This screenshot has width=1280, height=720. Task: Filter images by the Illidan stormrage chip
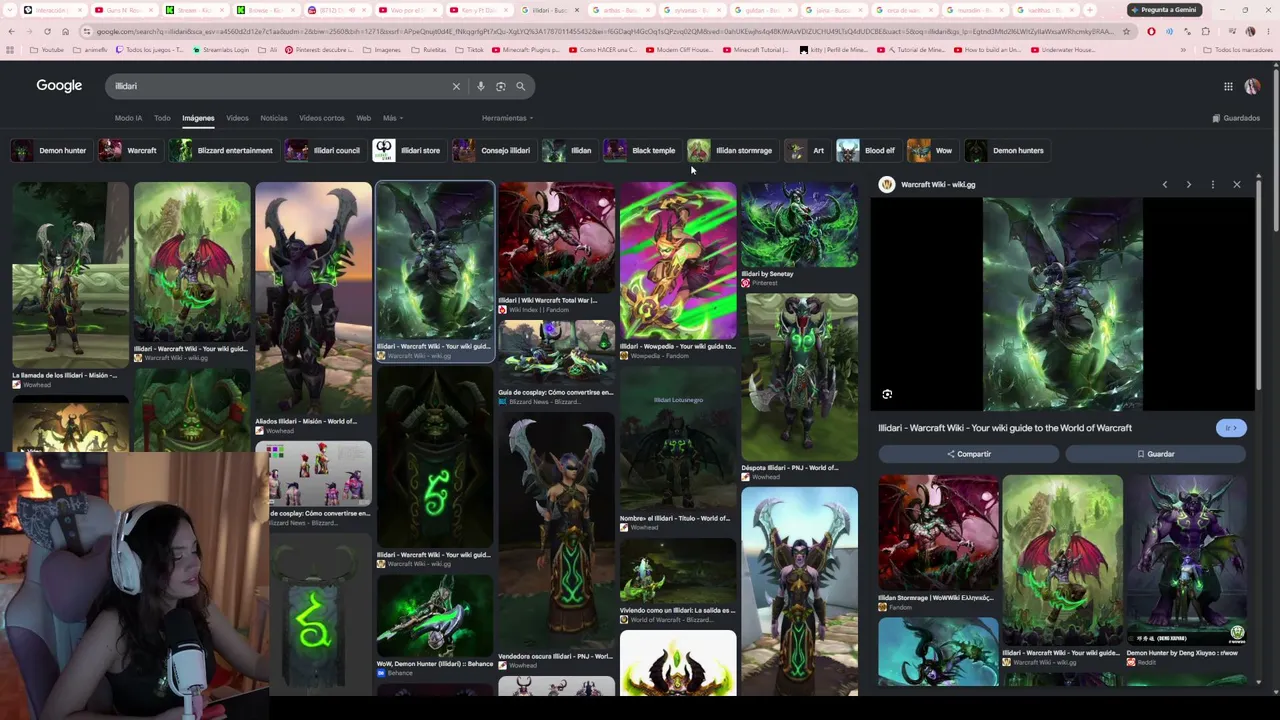730,151
